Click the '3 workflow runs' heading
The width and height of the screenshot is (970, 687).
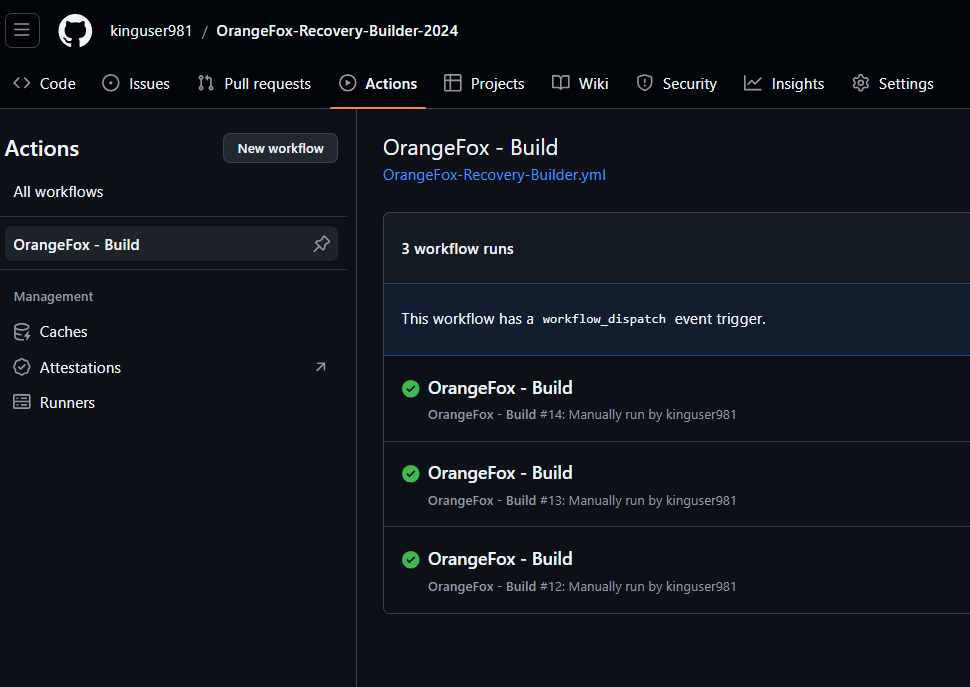coord(457,249)
